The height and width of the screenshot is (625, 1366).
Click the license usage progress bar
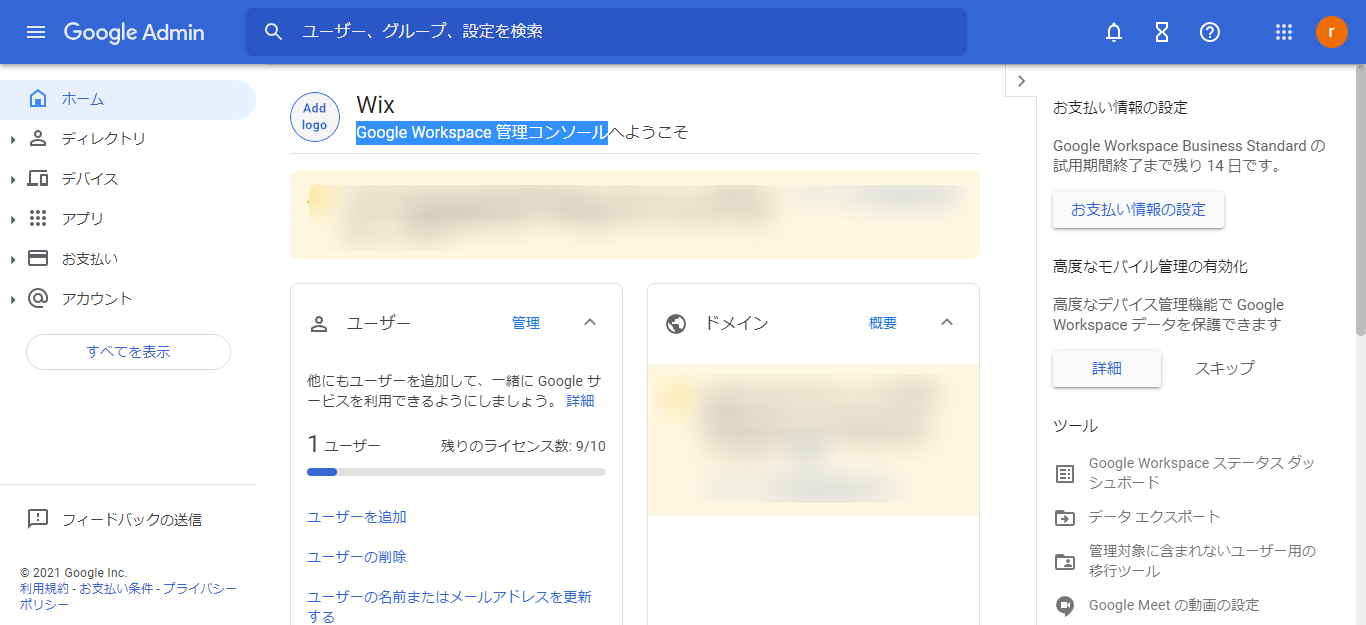point(456,472)
